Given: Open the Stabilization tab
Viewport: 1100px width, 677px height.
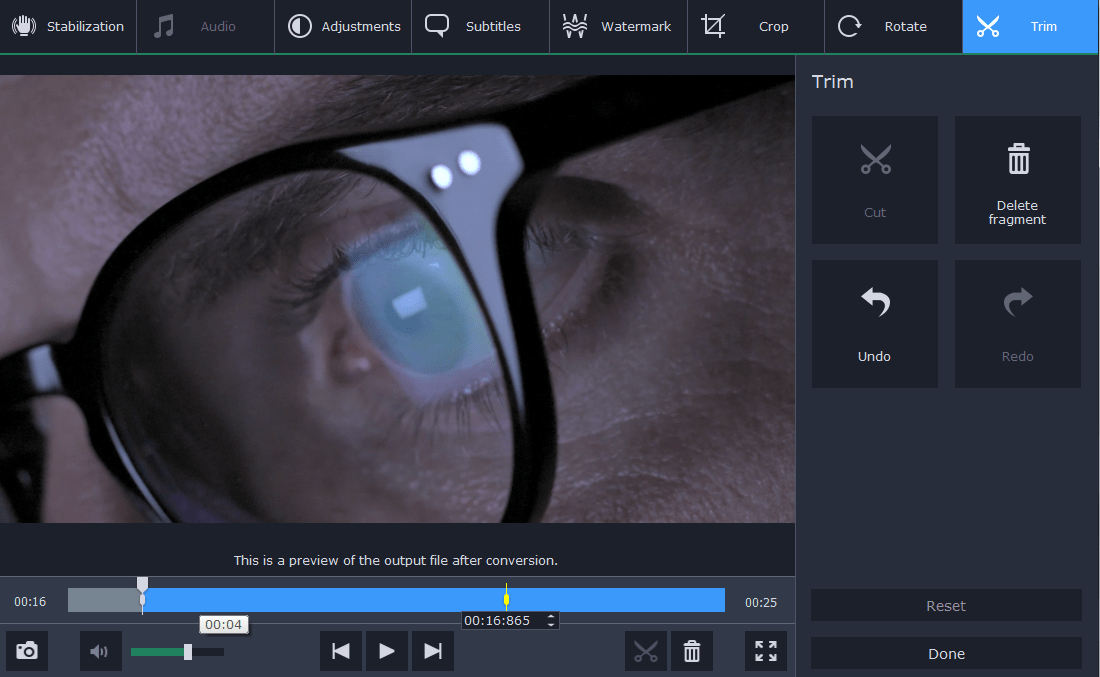Looking at the screenshot, I should pyautogui.click(x=68, y=26).
